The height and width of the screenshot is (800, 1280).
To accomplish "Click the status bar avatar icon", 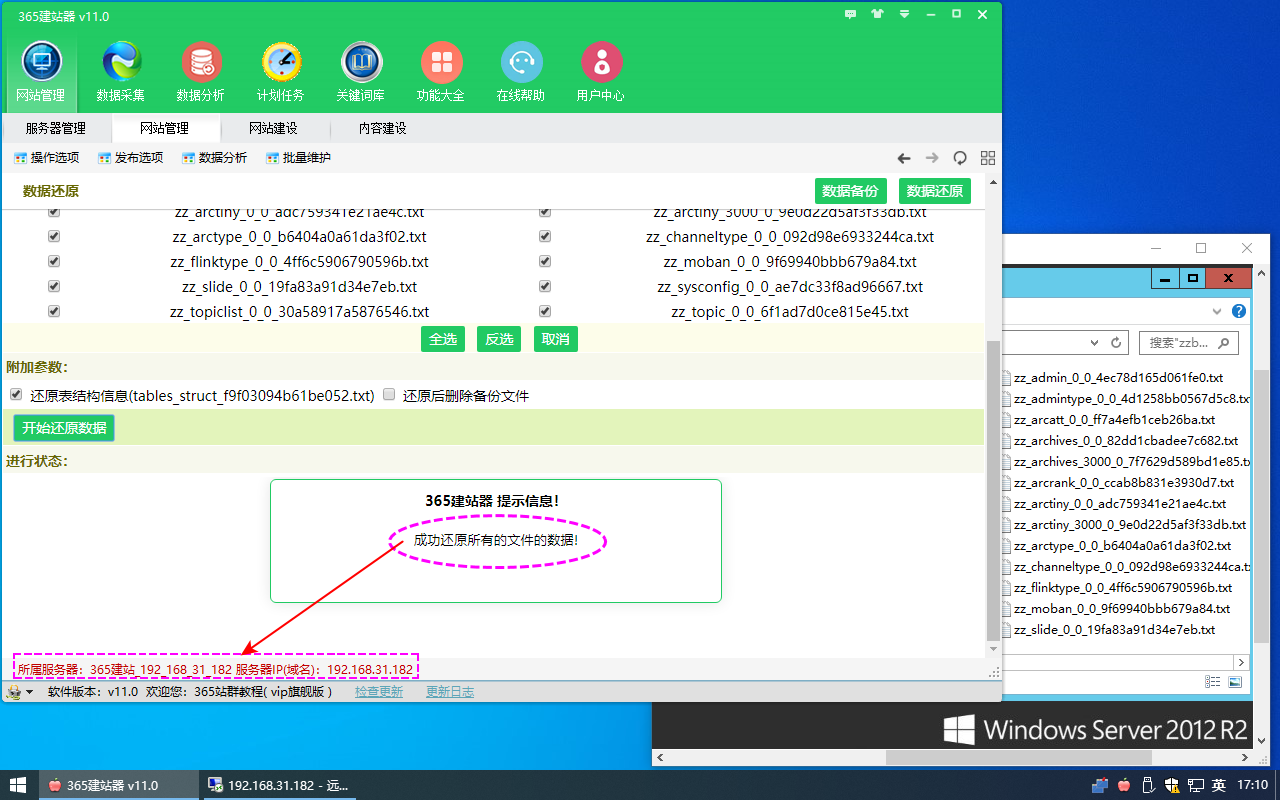I will [x=14, y=692].
